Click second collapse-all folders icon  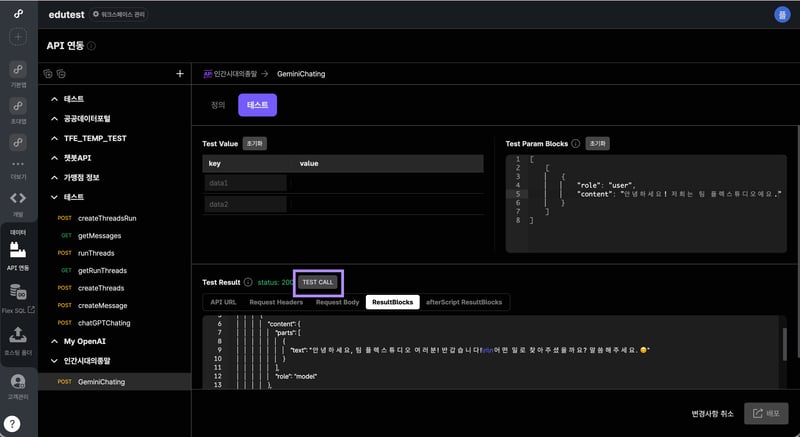[61, 74]
